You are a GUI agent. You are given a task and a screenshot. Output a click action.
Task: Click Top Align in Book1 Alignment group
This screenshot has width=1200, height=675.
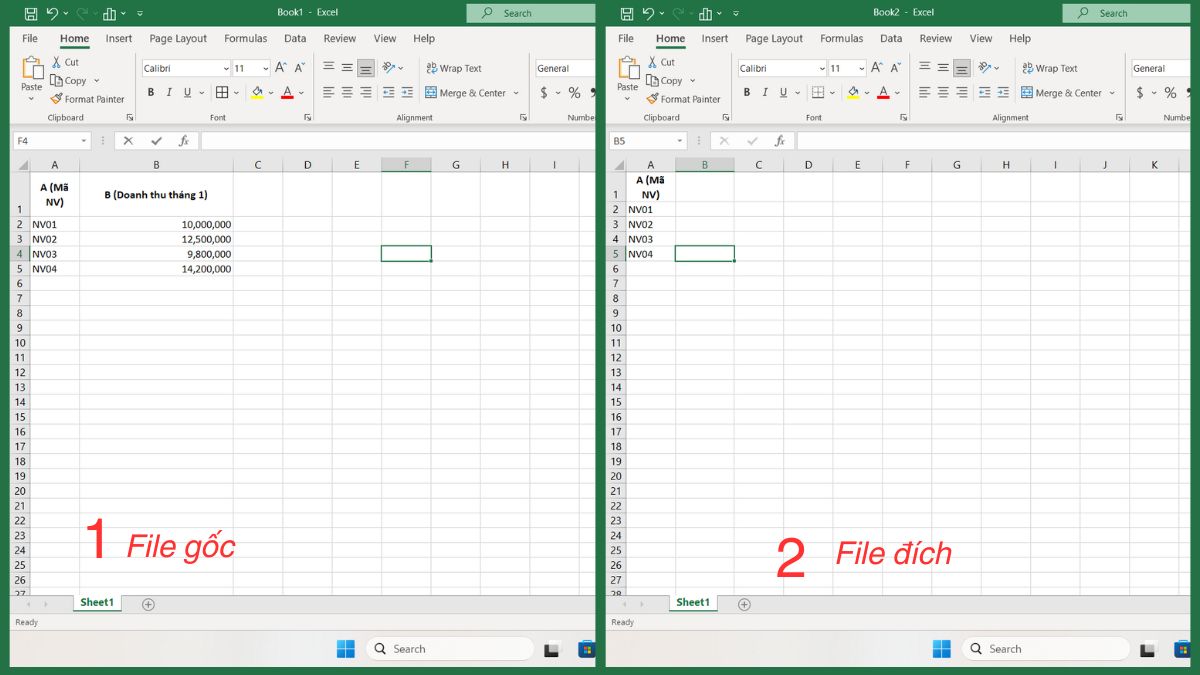[x=328, y=68]
